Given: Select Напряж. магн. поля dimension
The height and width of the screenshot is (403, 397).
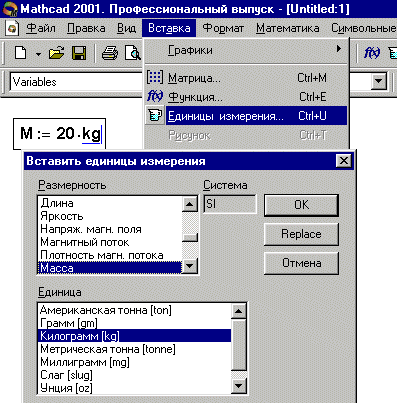Looking at the screenshot, I should pyautogui.click(x=110, y=229).
